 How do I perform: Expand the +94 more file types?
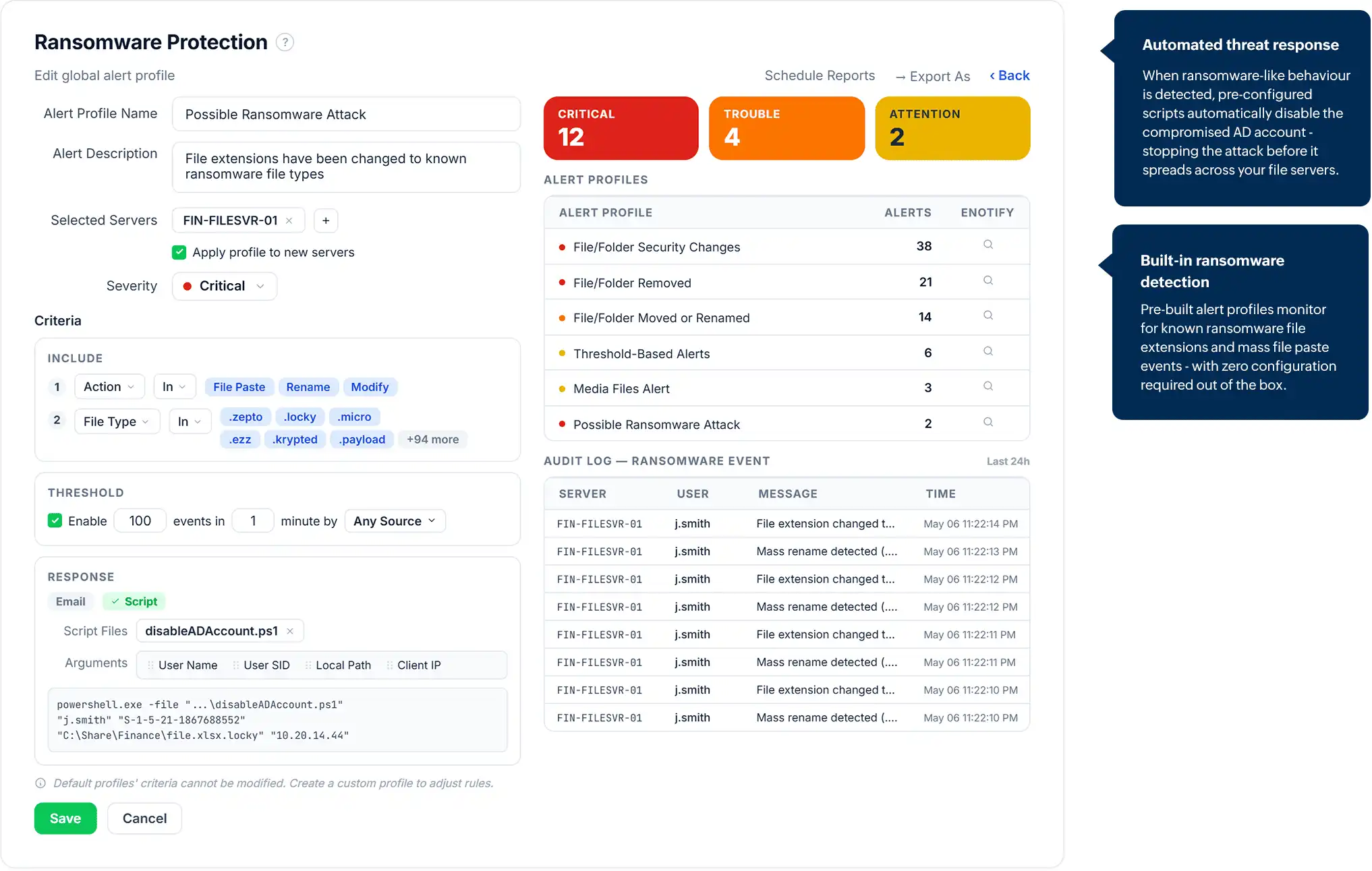click(432, 440)
